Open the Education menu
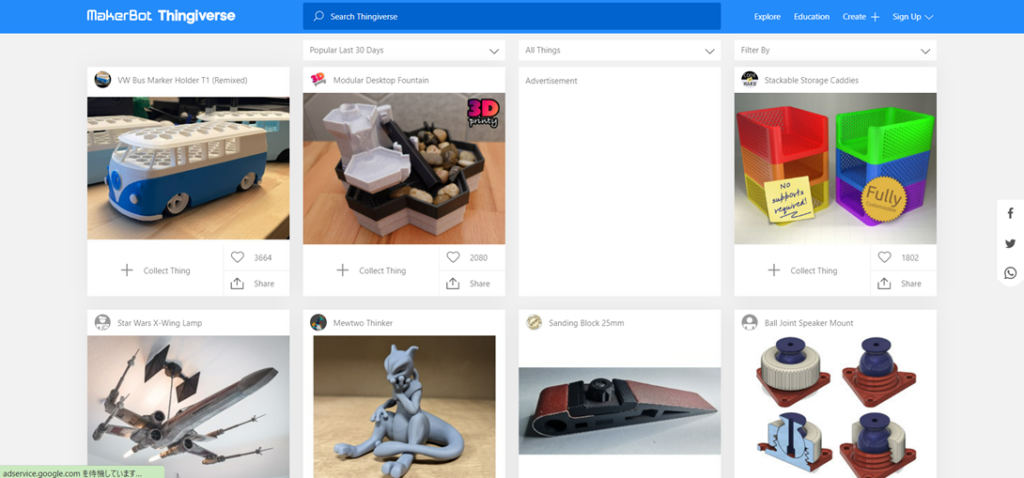This screenshot has height=478, width=1024. tap(811, 16)
